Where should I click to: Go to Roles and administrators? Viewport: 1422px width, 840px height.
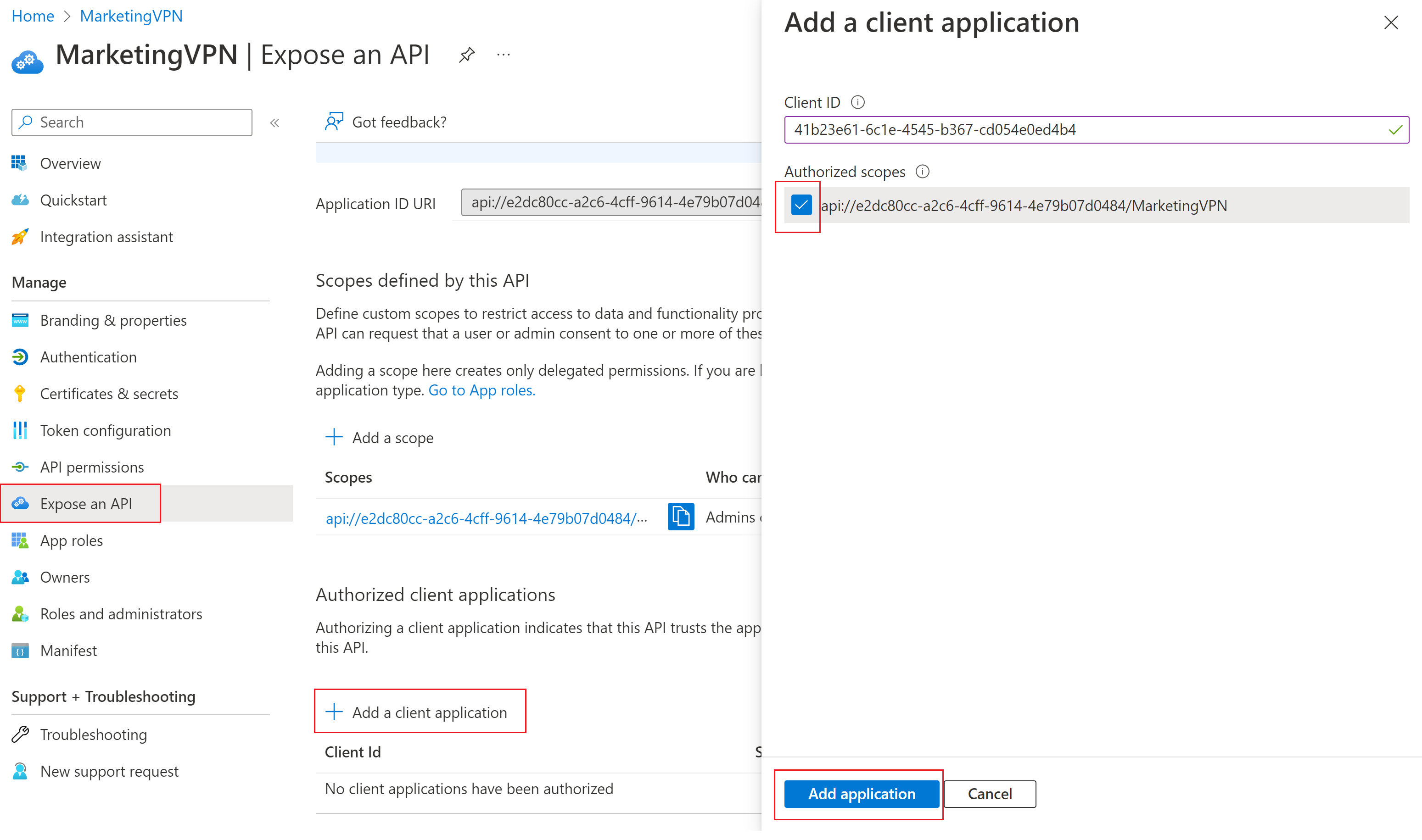point(121,614)
